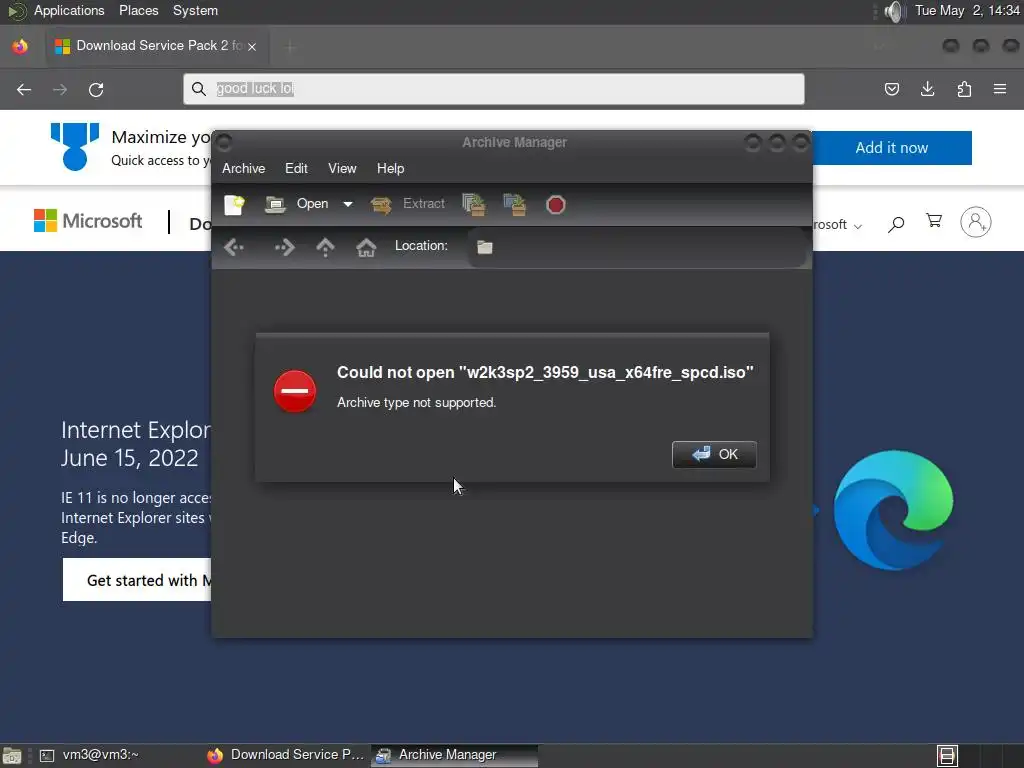Click the Location path field
This screenshot has height=768, width=1024.
(637, 247)
